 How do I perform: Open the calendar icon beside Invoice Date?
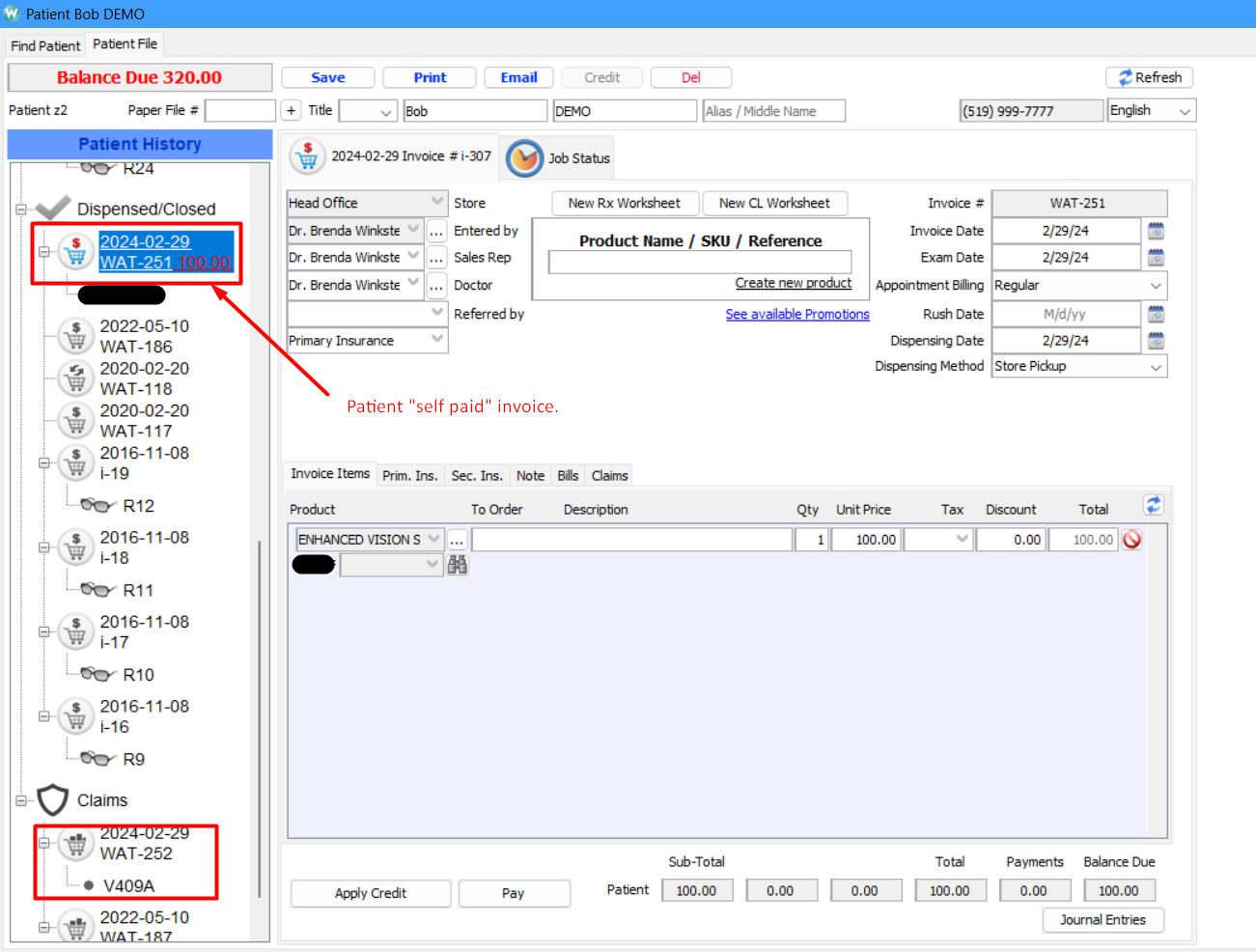click(x=1156, y=230)
